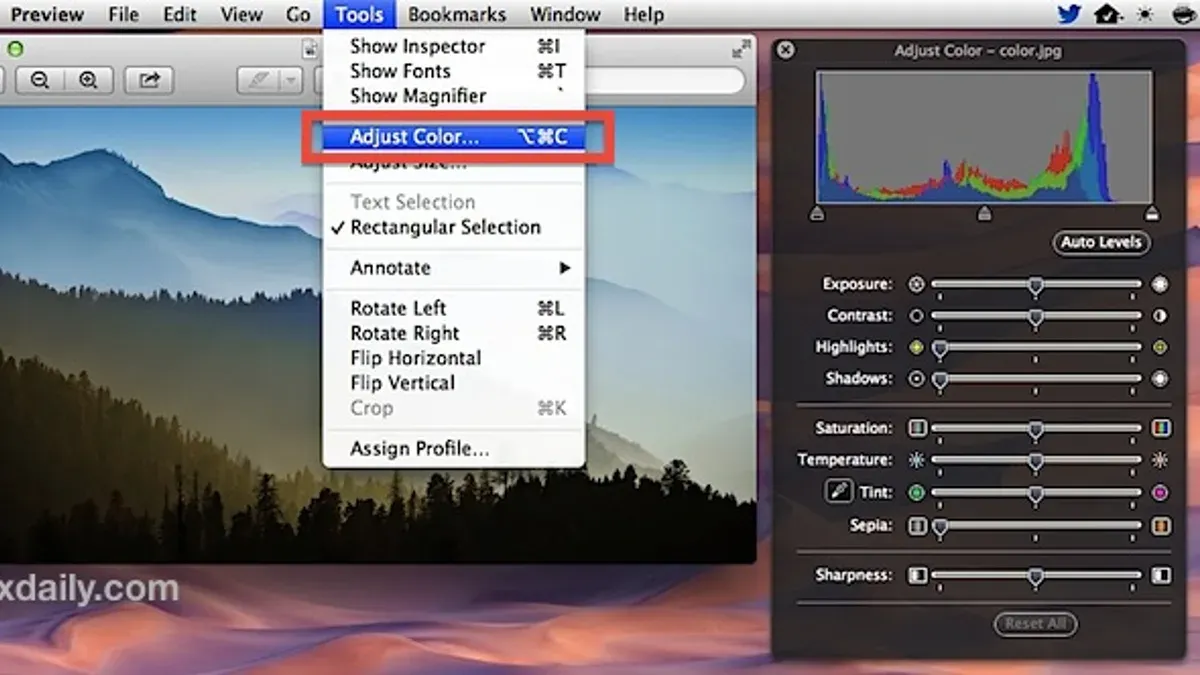Image resolution: width=1200 pixels, height=675 pixels.
Task: Open the Help menu
Action: pos(643,14)
